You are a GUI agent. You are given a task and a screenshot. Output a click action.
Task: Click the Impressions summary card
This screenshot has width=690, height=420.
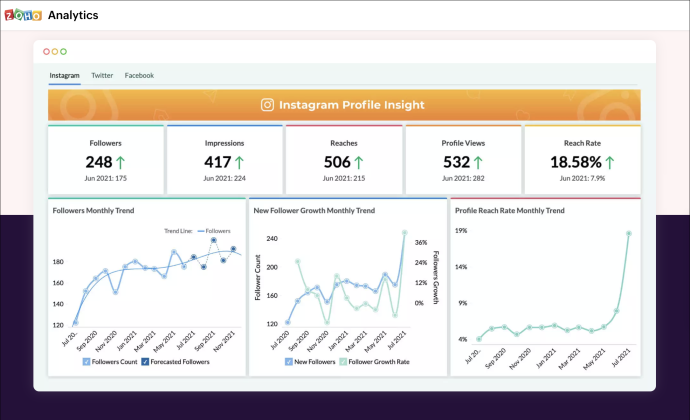(x=224, y=159)
